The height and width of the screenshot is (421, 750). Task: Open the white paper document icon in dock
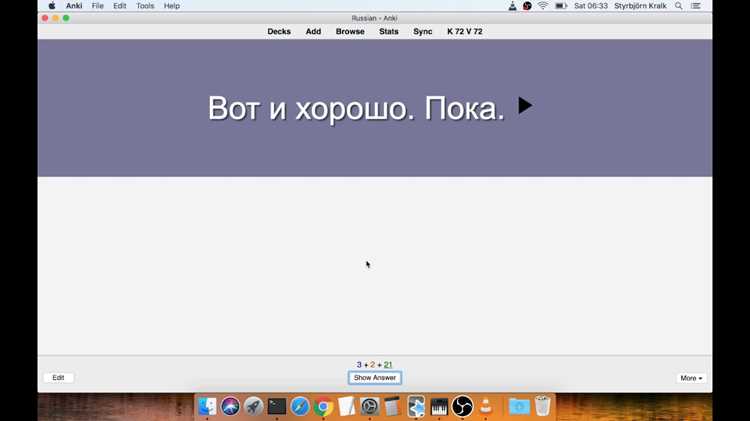click(x=346, y=407)
